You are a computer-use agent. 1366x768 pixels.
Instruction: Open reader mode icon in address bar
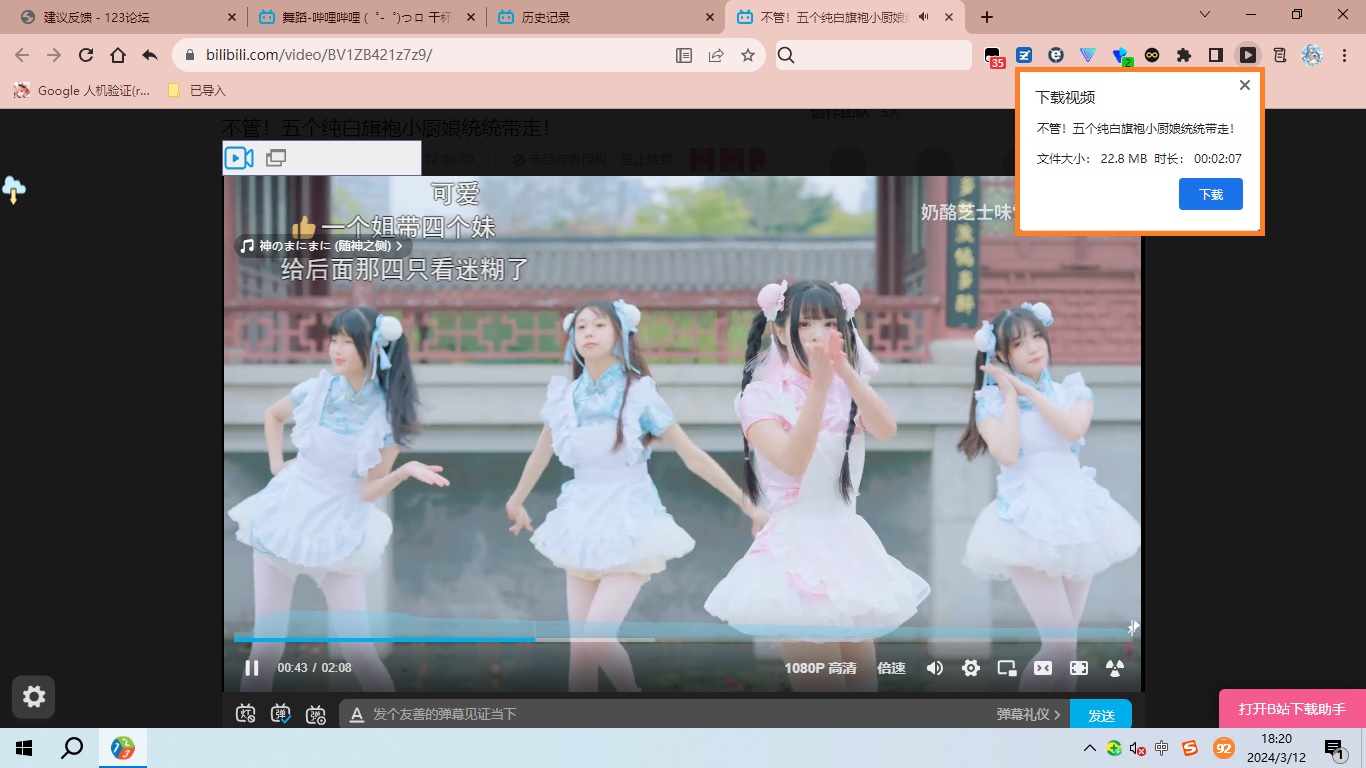pyautogui.click(x=684, y=56)
